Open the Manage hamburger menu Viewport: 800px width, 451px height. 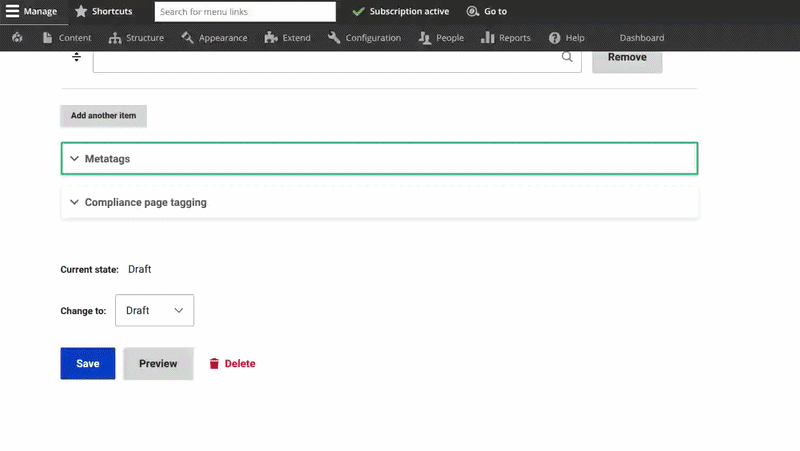point(12,11)
